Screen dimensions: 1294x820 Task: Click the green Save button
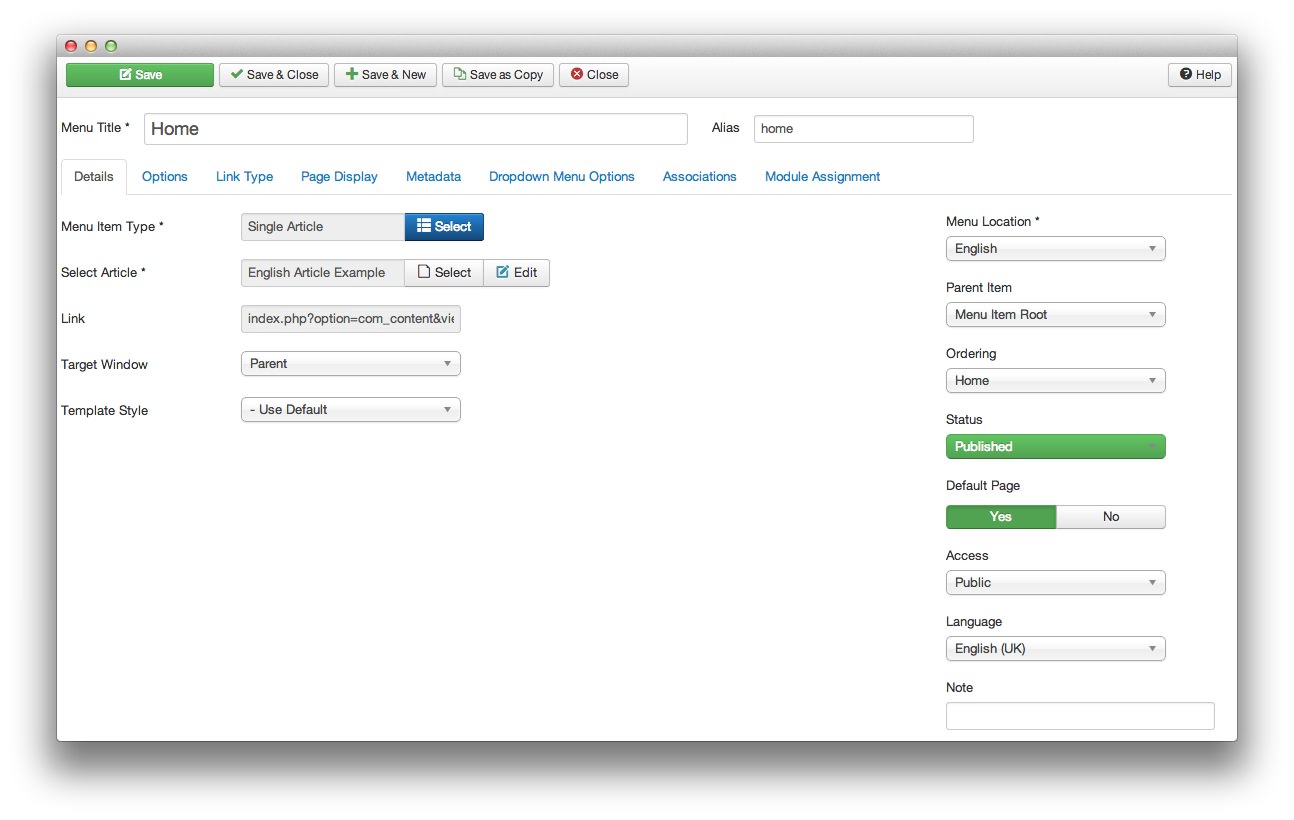[140, 75]
